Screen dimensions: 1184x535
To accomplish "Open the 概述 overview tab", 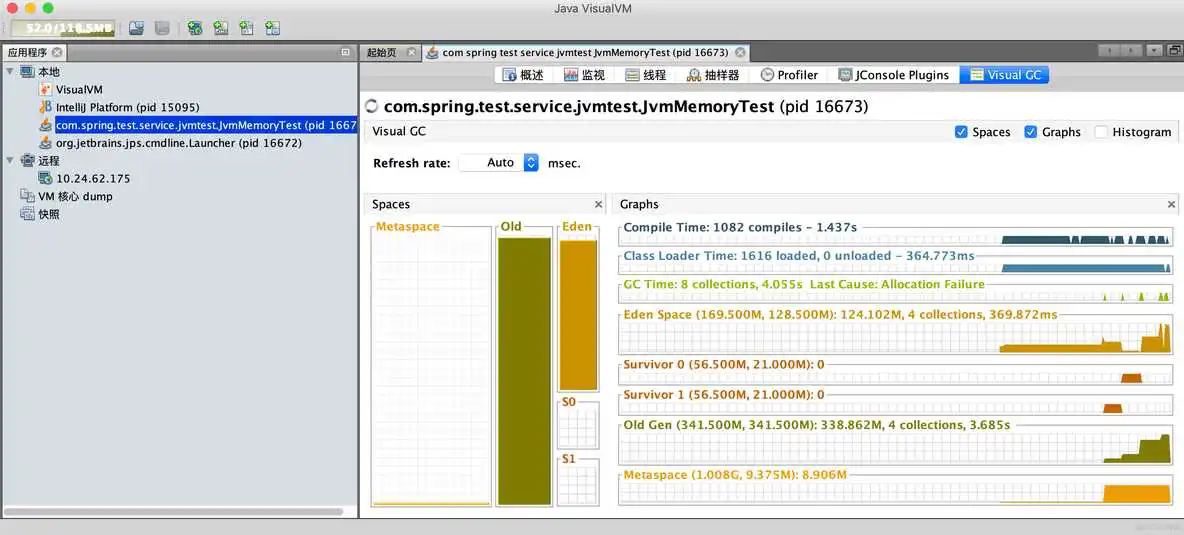I will tap(523, 75).
